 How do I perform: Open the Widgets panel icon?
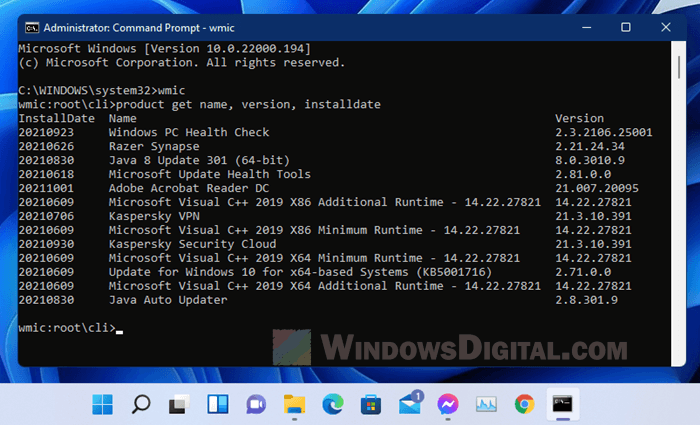coord(217,405)
